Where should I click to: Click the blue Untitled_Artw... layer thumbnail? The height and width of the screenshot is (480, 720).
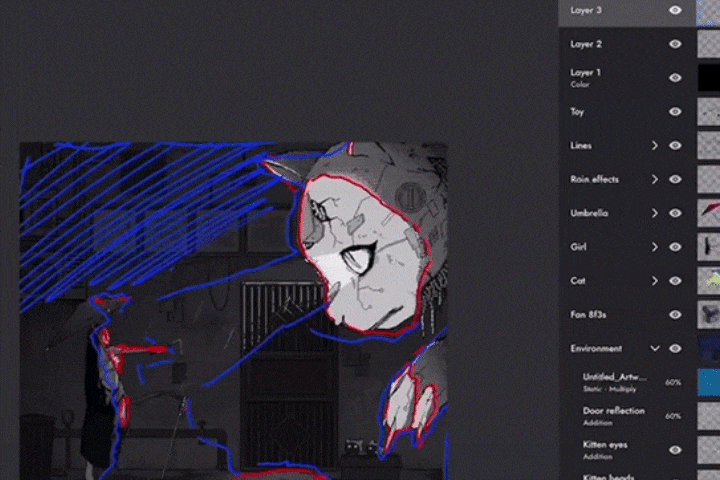709,382
